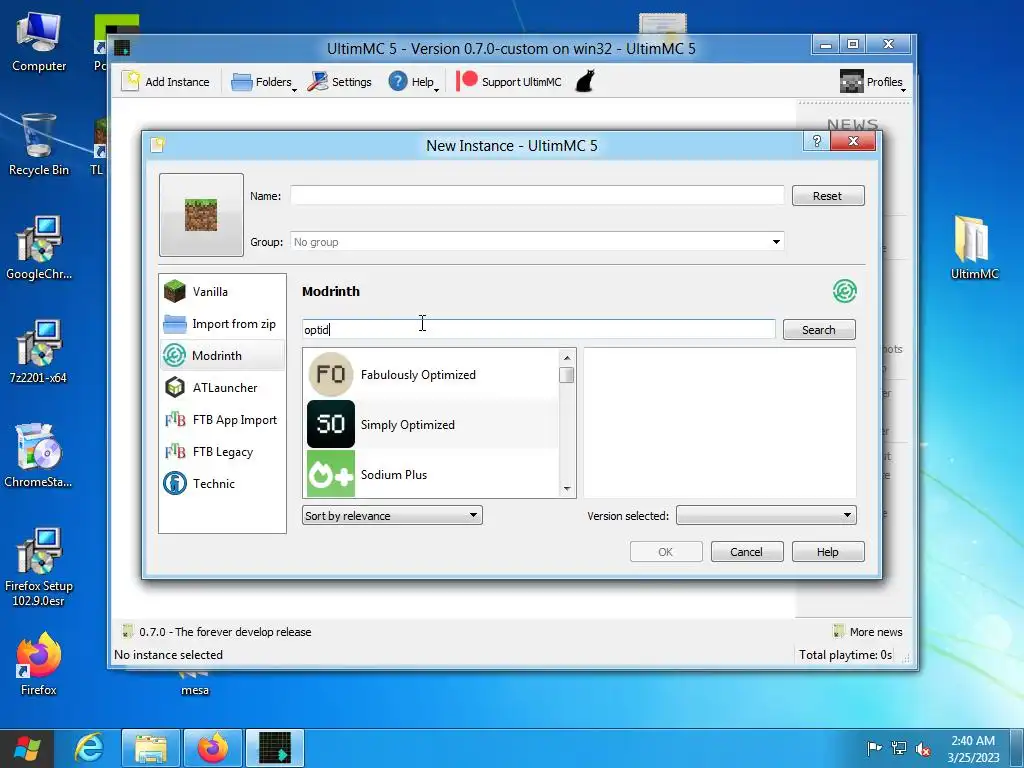This screenshot has width=1024, height=768.
Task: Open the Version selected dropdown
Action: [x=766, y=515]
